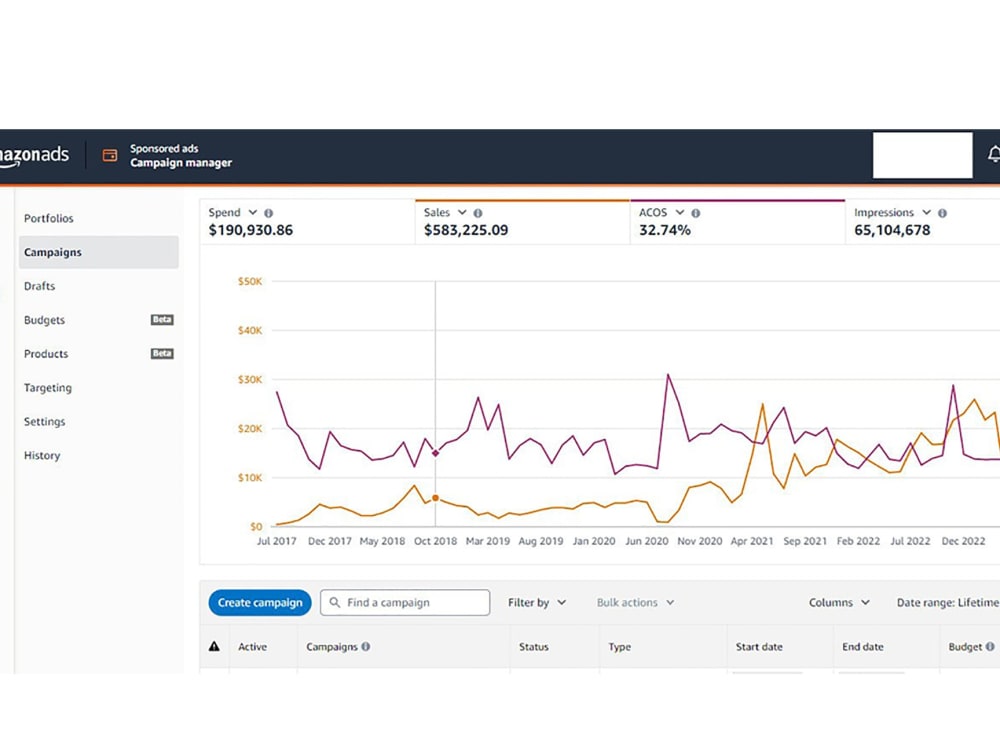Viewport: 1000px width, 750px height.
Task: Click the ACOS value 32.74%
Action: click(665, 230)
